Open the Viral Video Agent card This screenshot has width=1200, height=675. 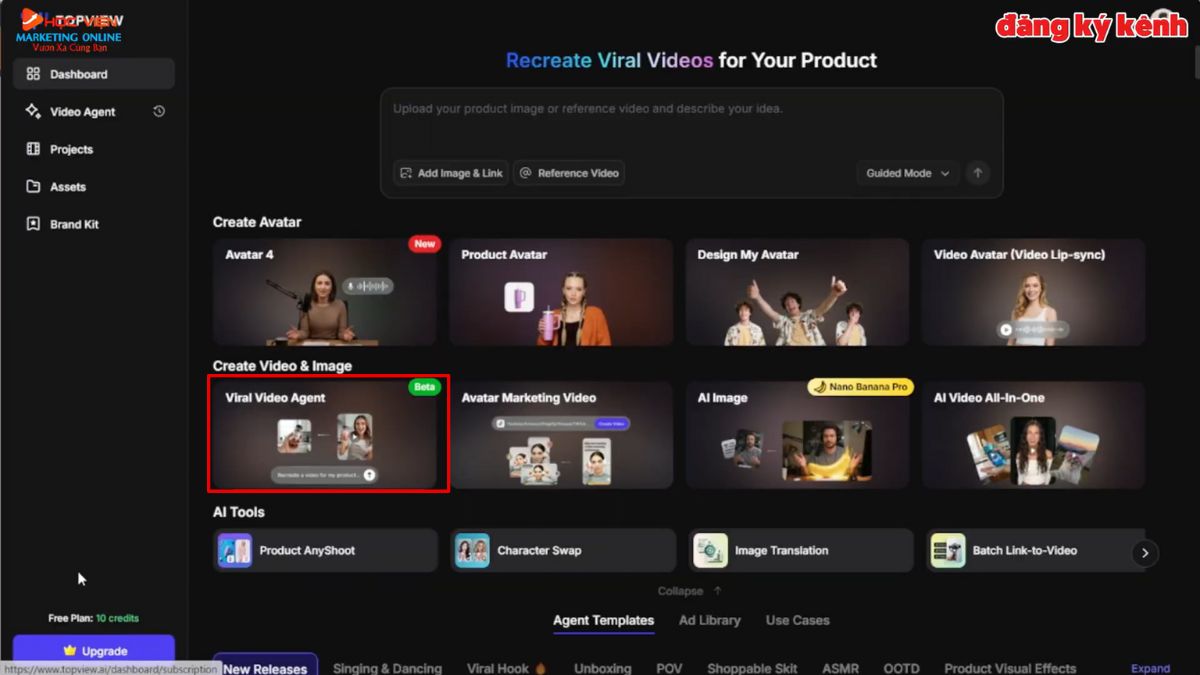328,434
